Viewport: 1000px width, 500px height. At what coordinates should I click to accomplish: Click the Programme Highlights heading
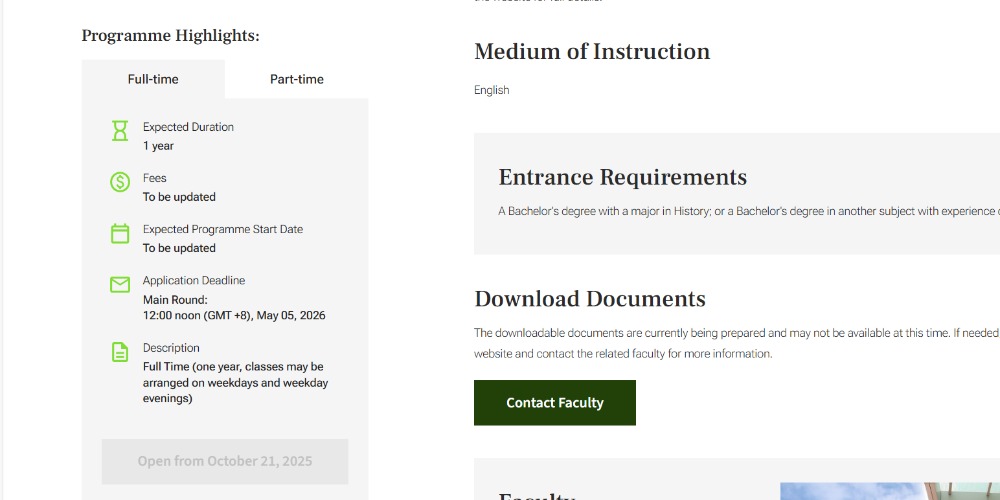(x=170, y=36)
